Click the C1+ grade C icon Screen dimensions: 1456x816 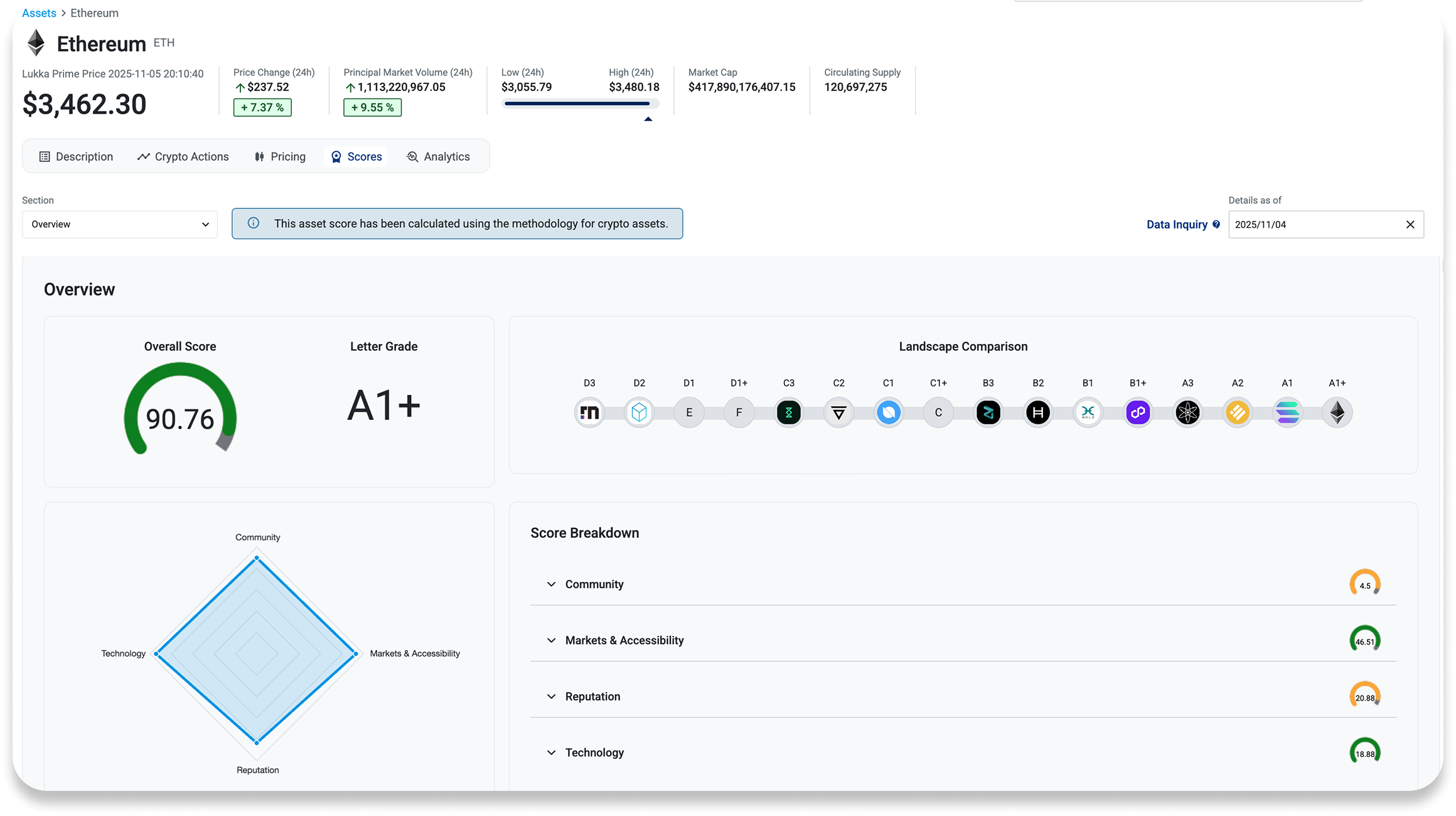[938, 412]
